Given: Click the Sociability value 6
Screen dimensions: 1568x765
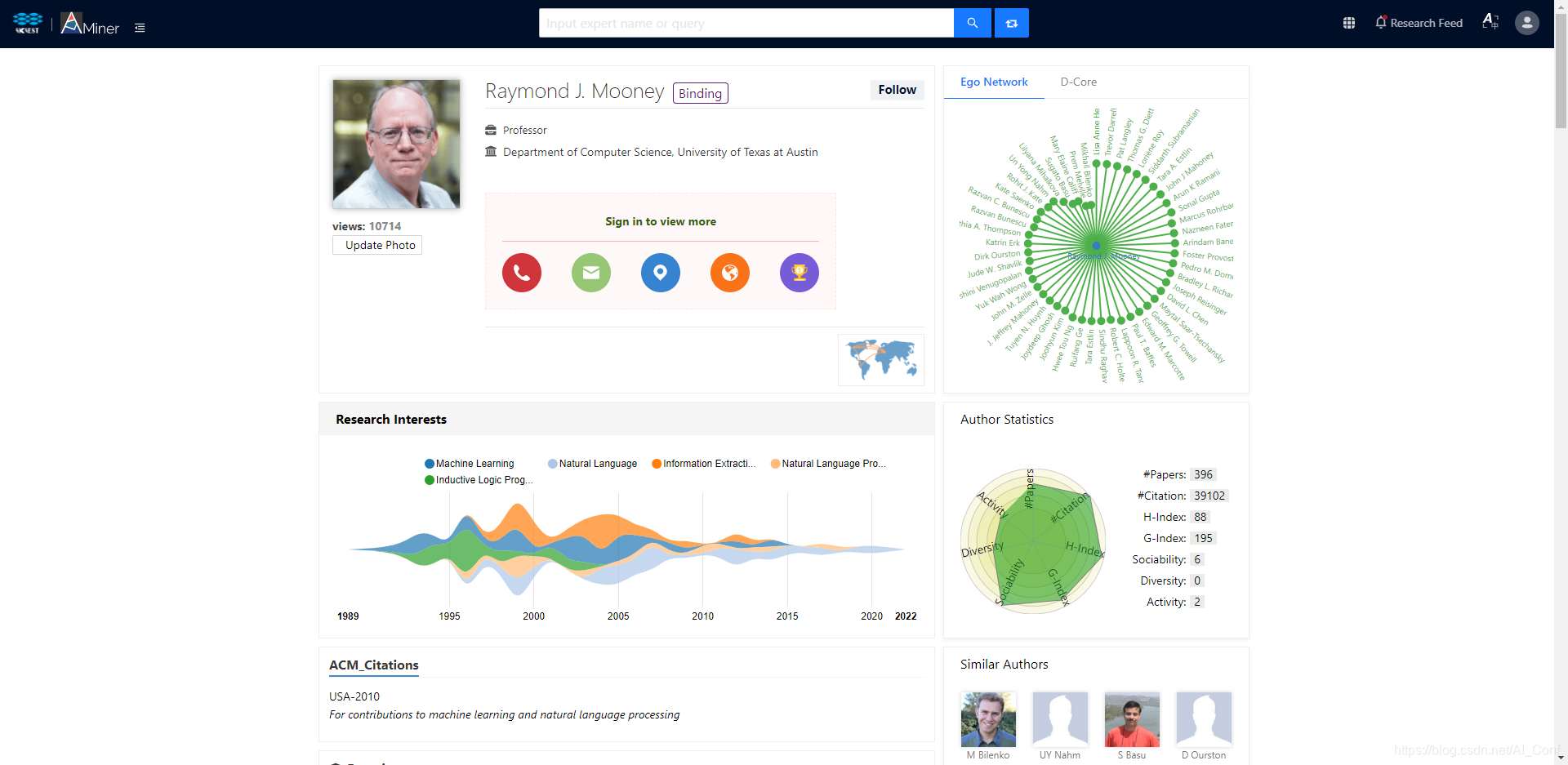Looking at the screenshot, I should tap(1197, 559).
